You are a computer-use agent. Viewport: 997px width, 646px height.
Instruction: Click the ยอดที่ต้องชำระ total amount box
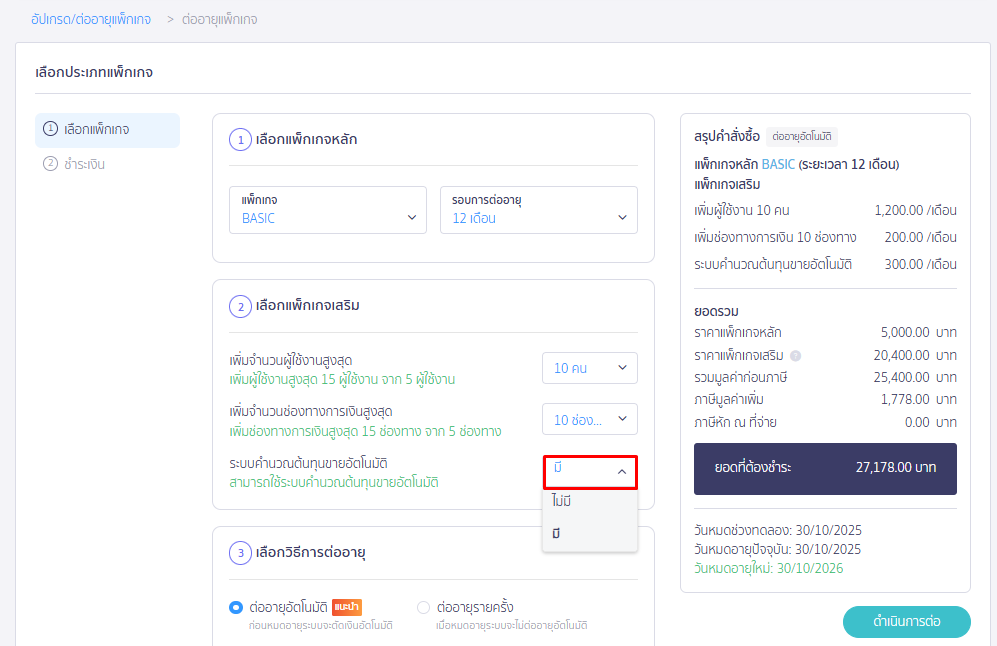point(825,468)
